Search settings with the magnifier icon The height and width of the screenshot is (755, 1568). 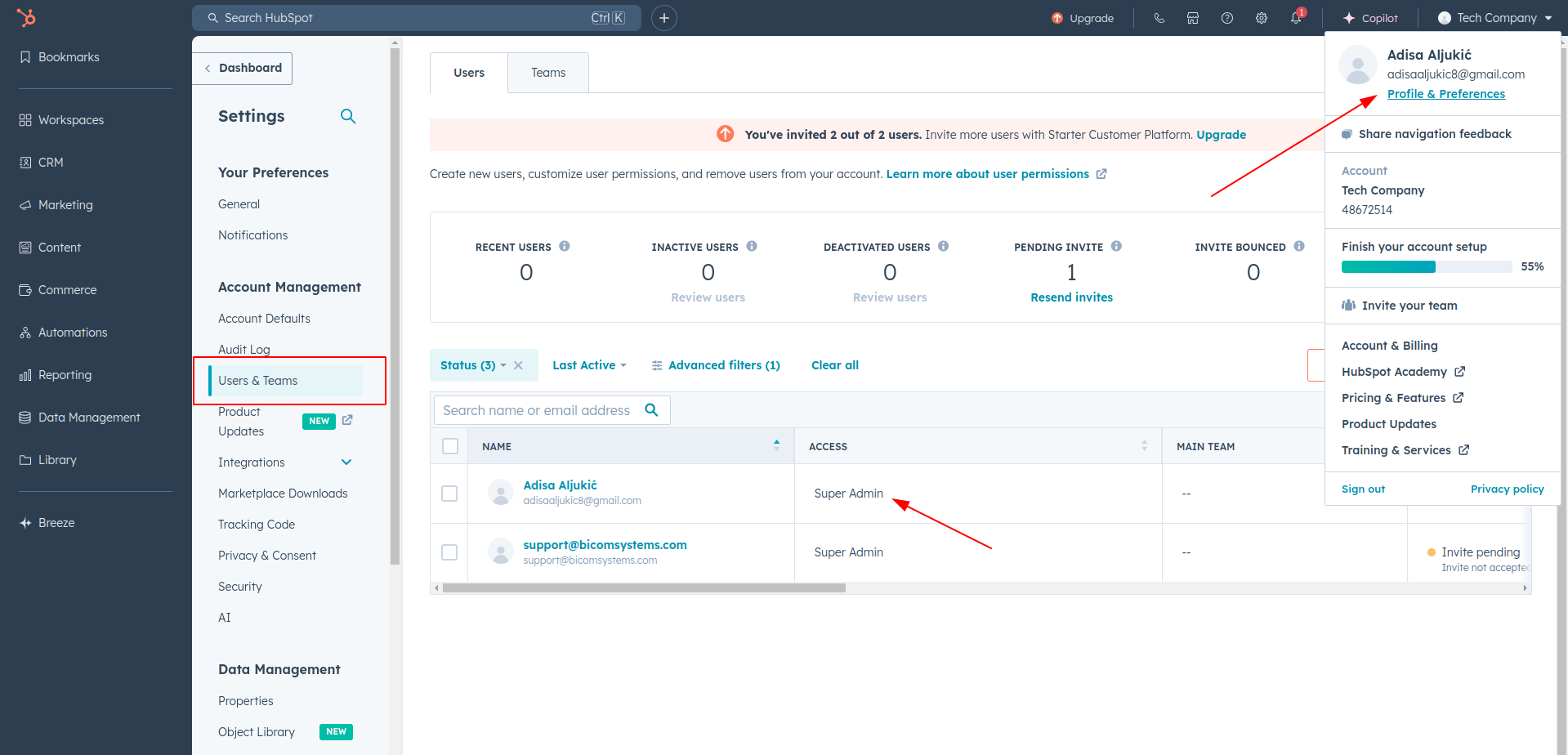click(x=348, y=116)
